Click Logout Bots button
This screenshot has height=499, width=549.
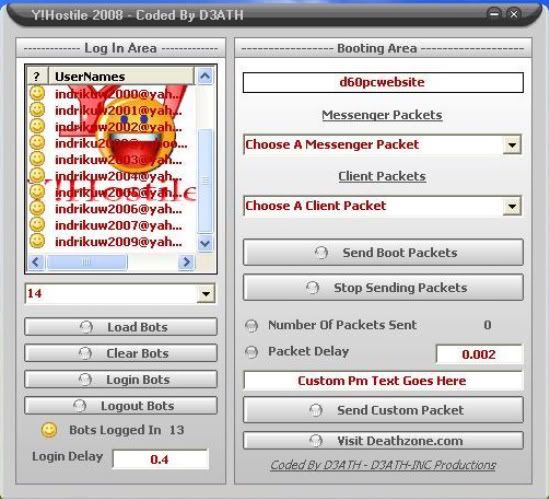point(121,406)
